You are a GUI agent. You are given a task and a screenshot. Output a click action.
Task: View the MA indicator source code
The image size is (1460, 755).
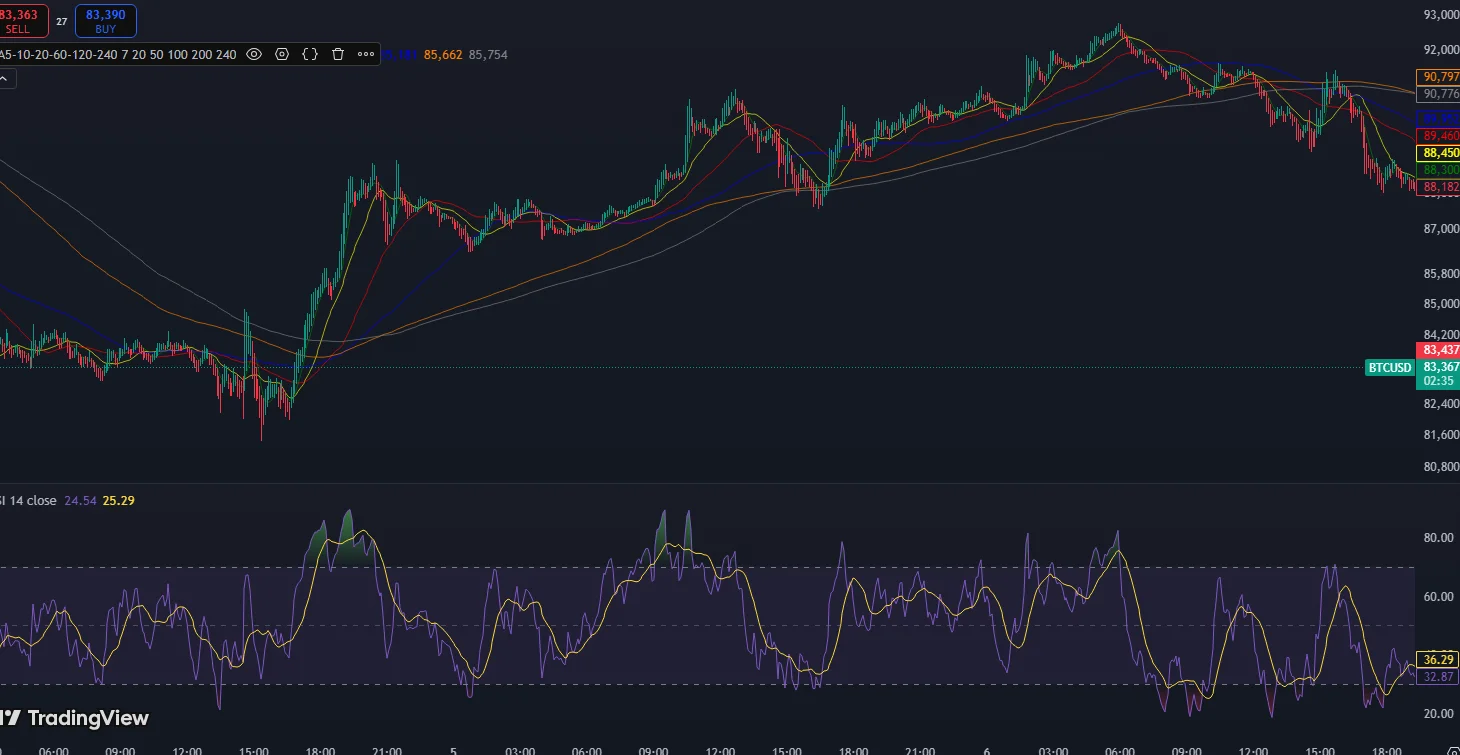(x=310, y=54)
